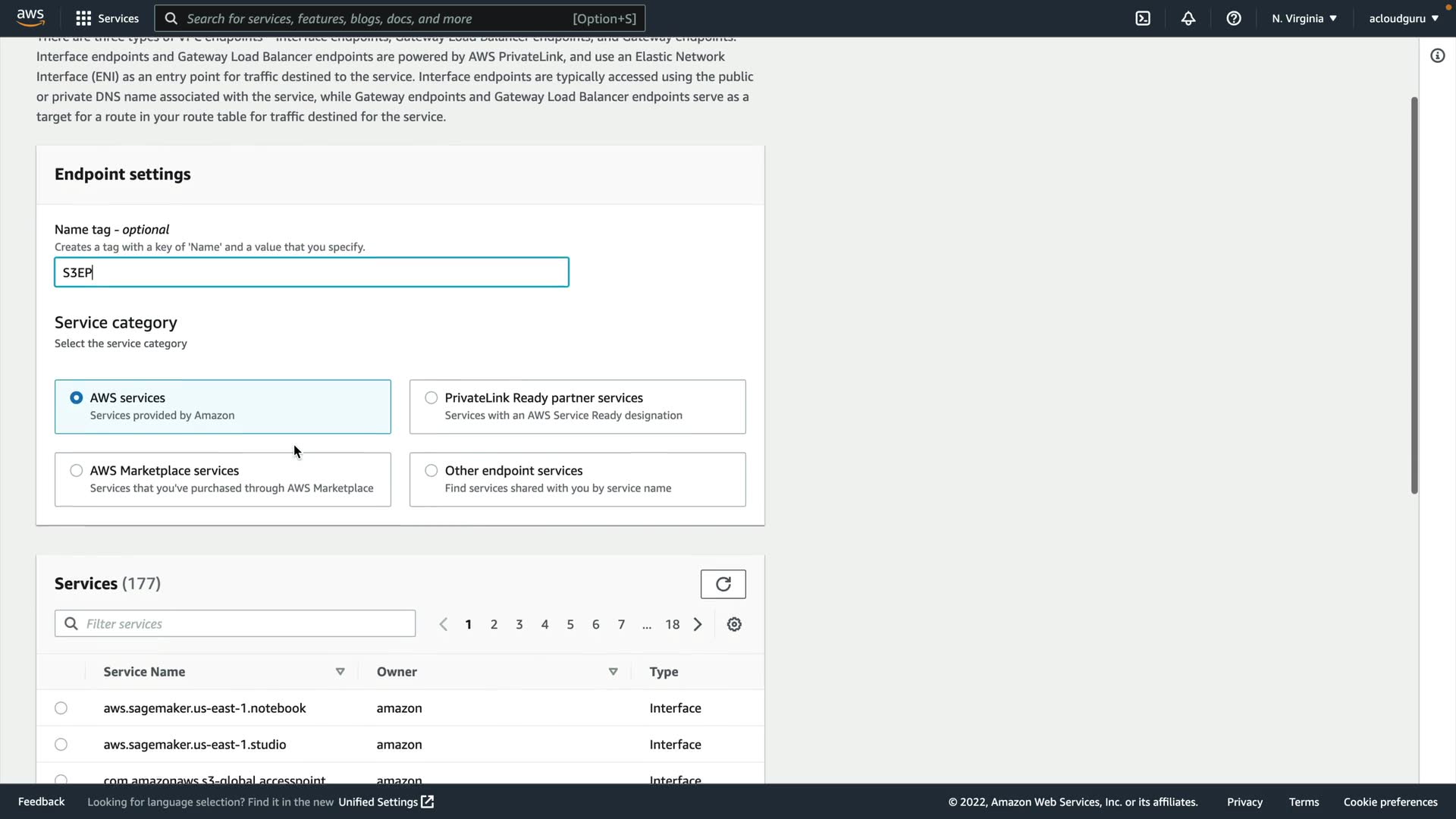Open the info panel icon
Screen dimensions: 1456x819
1437,55
